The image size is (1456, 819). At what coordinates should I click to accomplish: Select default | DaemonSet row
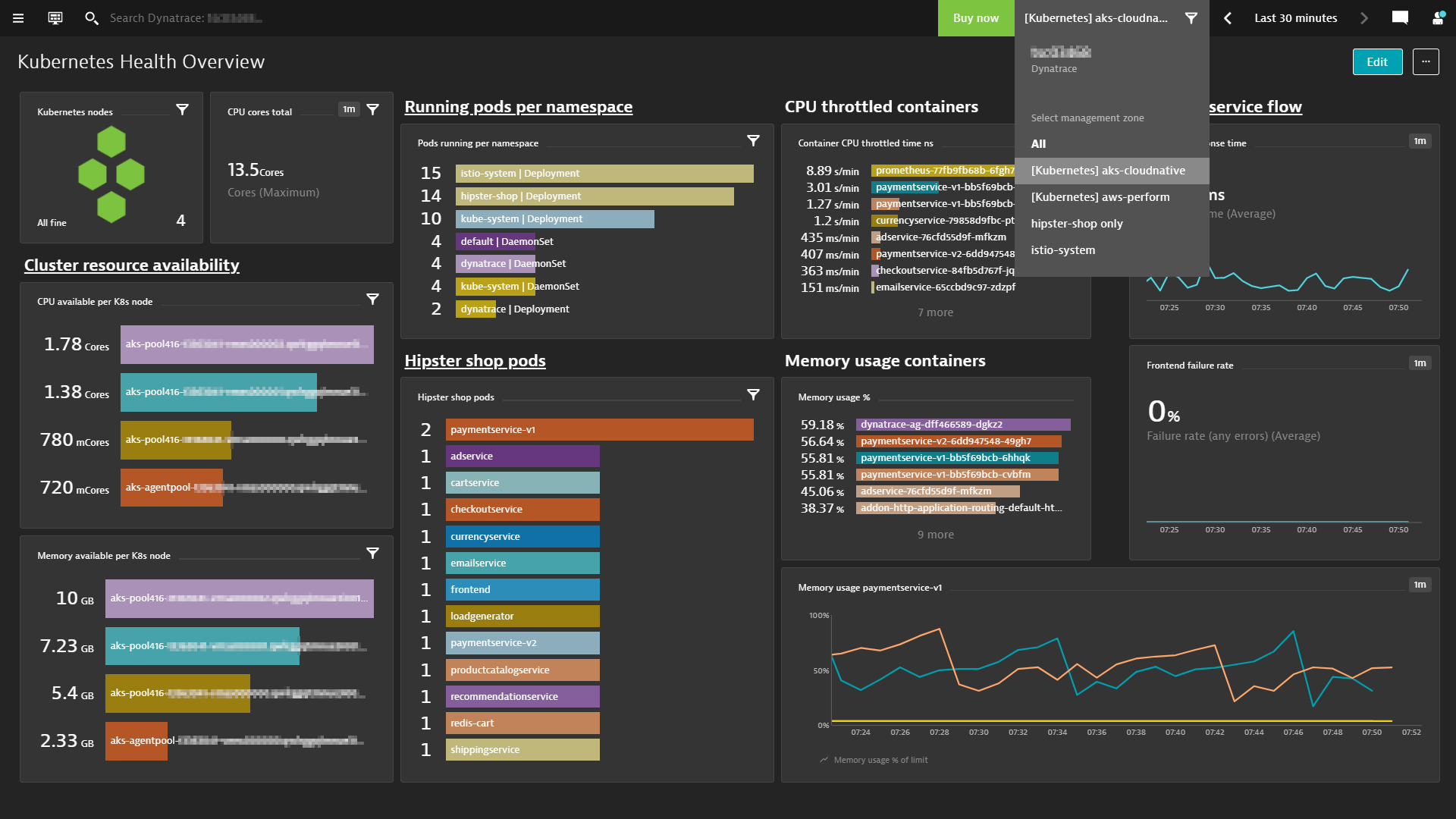(x=506, y=242)
